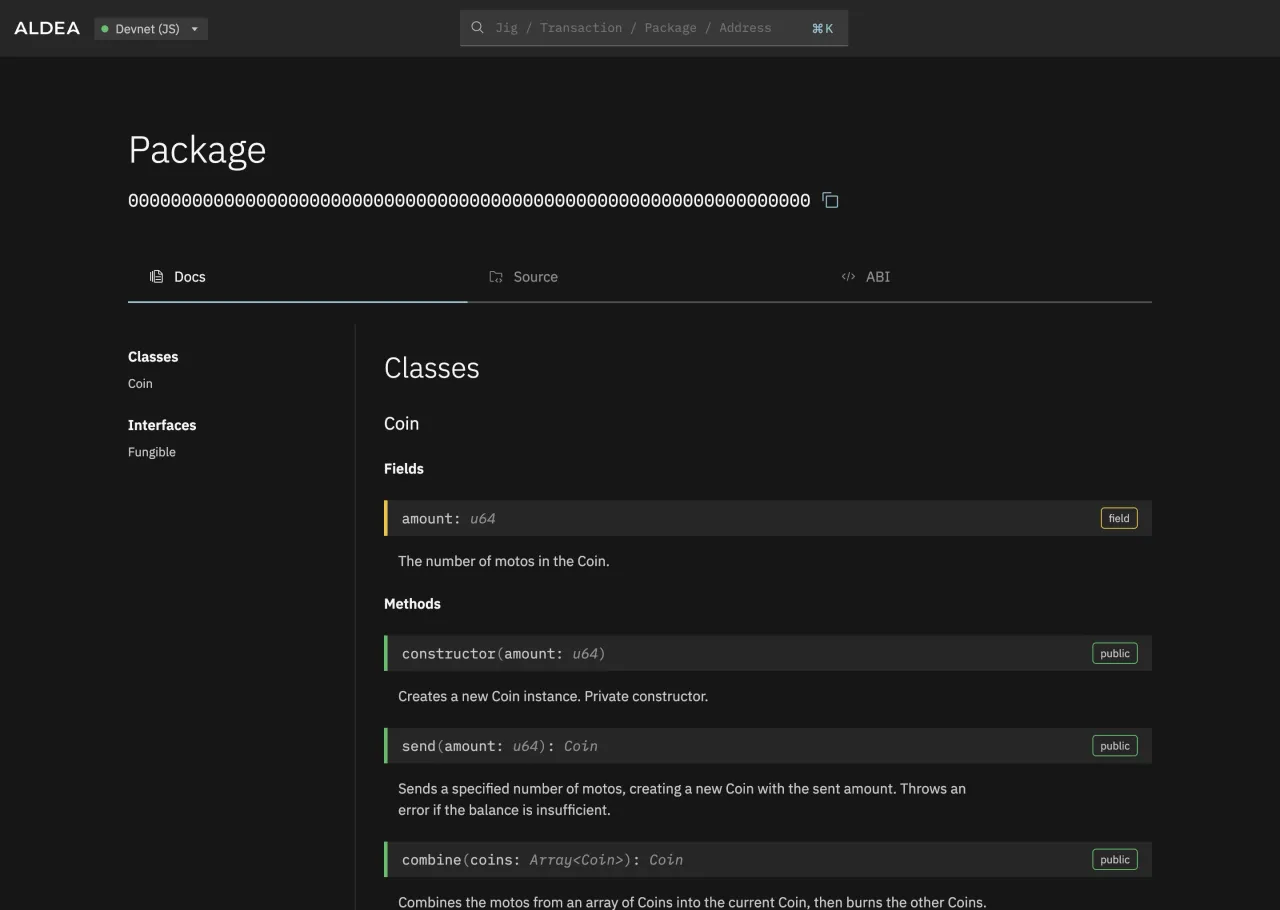
Task: Click the field badge on the amount row
Action: click(x=1118, y=518)
